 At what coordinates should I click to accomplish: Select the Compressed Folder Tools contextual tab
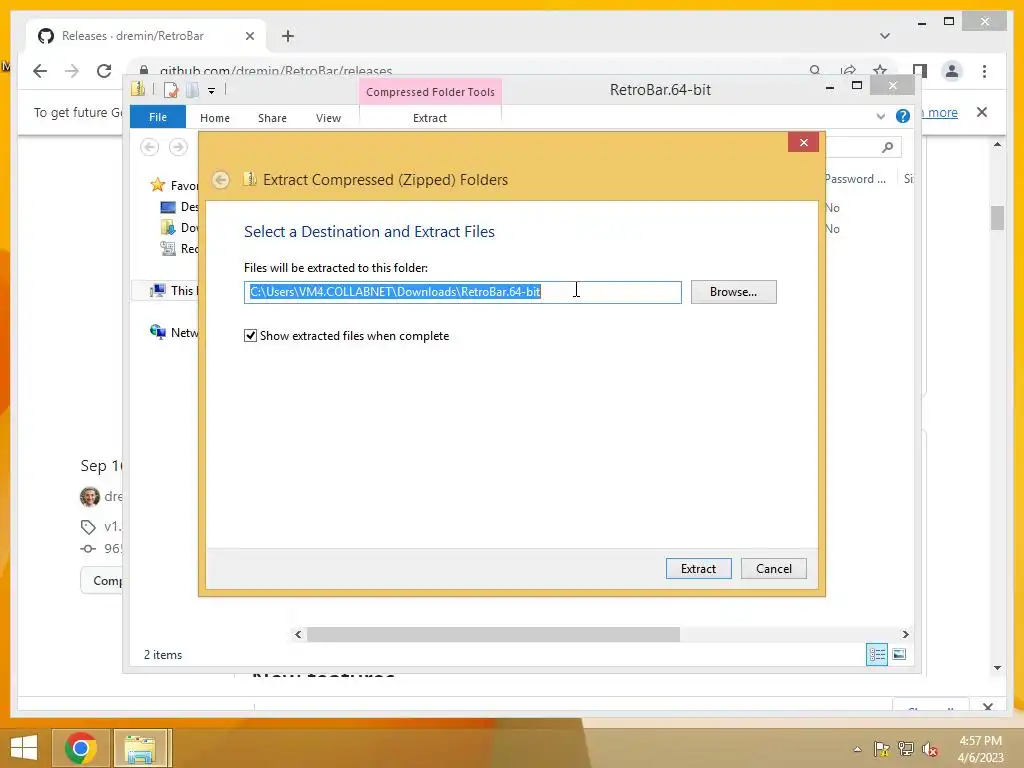tap(430, 92)
